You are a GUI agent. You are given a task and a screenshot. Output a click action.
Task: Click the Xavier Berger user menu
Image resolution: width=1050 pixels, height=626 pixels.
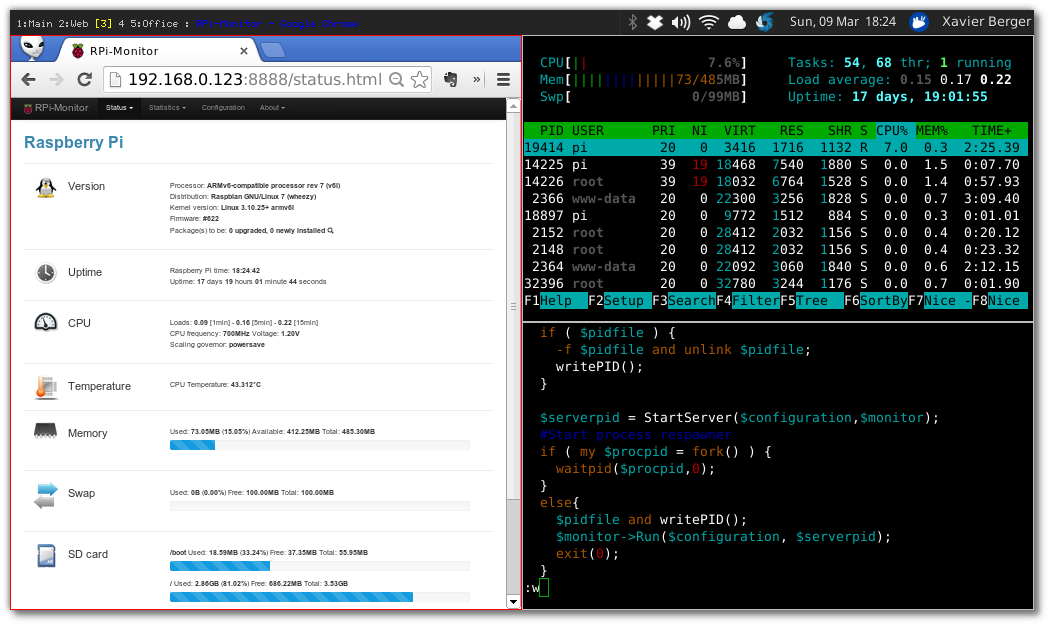[986, 21]
